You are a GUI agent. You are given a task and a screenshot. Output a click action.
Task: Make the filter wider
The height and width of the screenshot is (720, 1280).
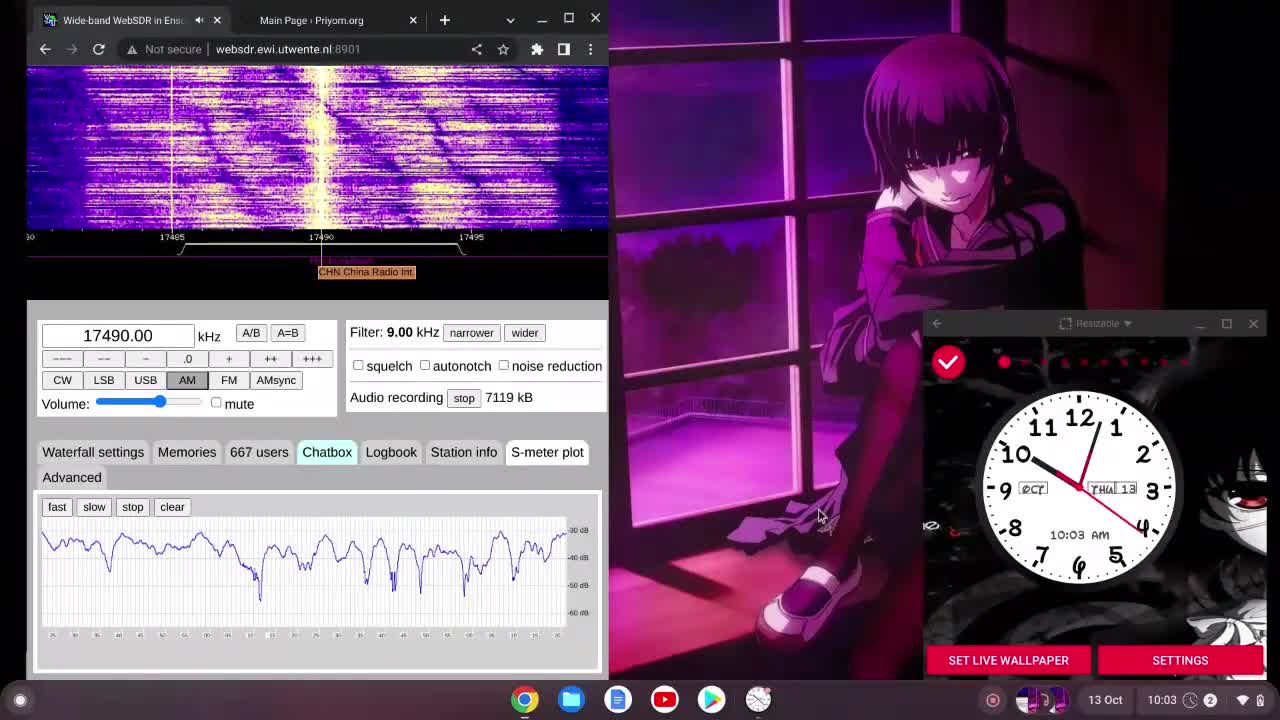coord(524,333)
